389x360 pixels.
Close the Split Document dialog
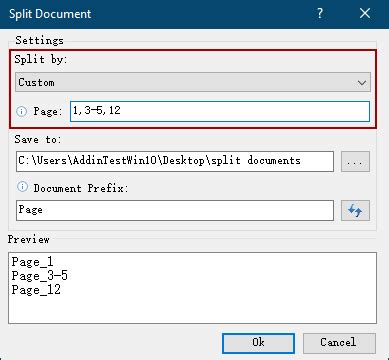pos(365,14)
